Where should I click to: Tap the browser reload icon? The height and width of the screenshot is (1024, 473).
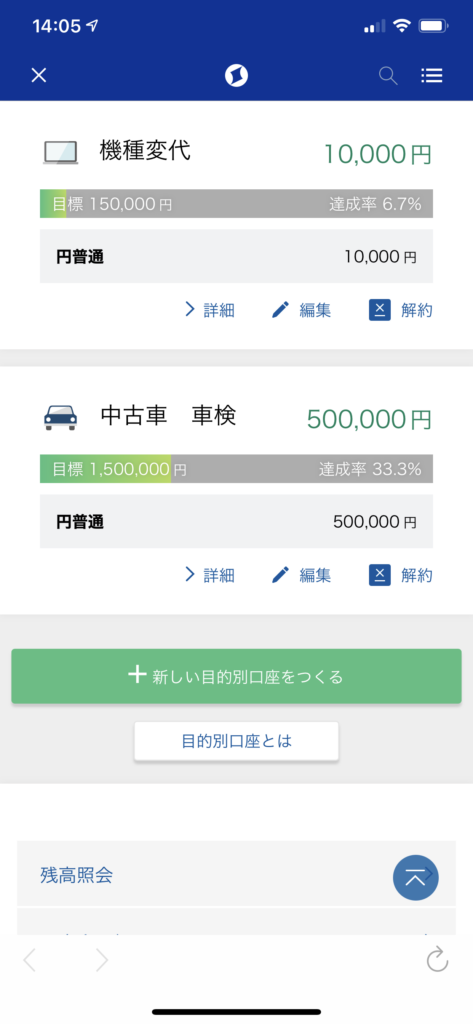pos(437,959)
